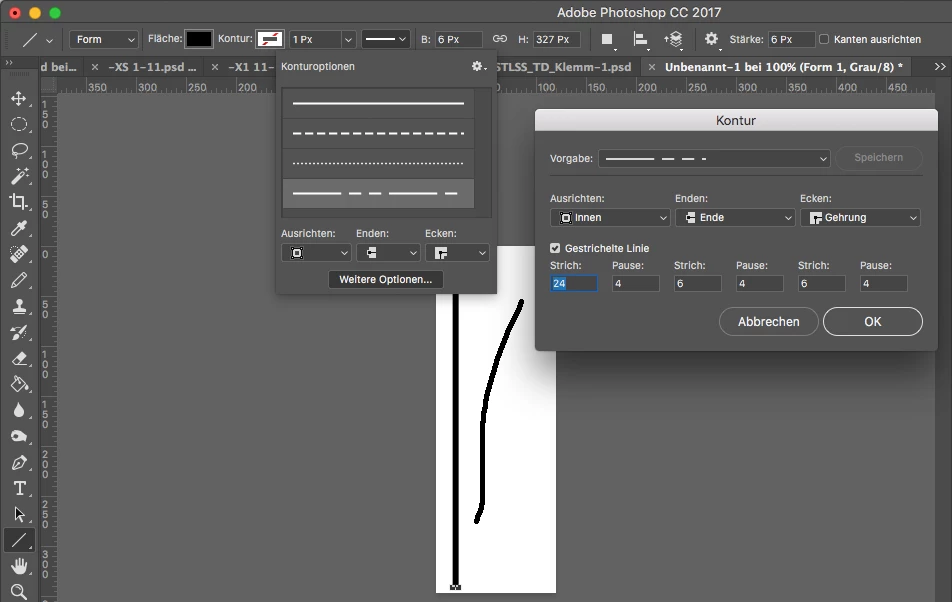Image resolution: width=952 pixels, height=602 pixels.
Task: Select the Hand tool
Action: pos(19,566)
